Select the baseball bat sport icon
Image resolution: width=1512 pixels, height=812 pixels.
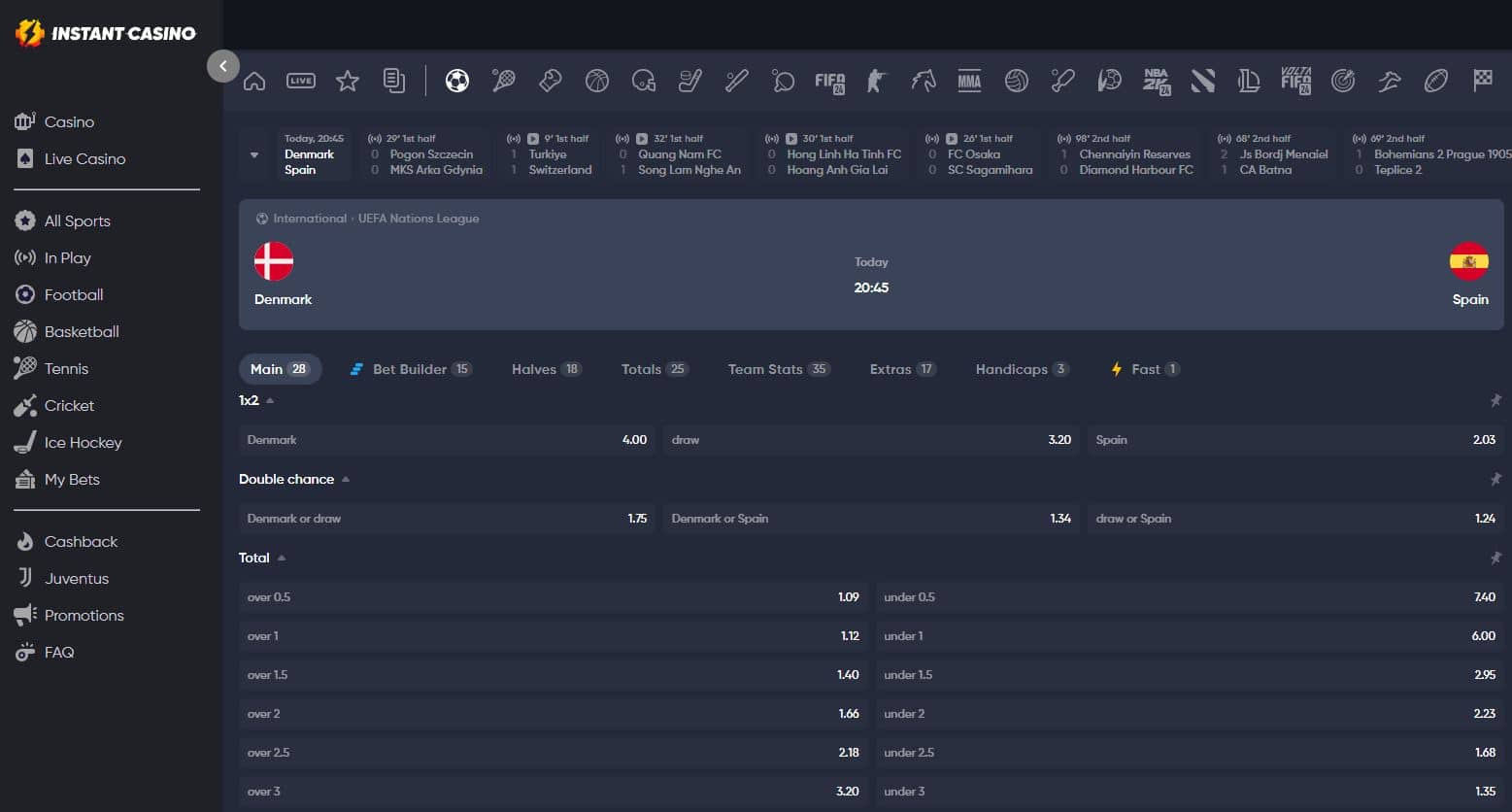[x=737, y=81]
